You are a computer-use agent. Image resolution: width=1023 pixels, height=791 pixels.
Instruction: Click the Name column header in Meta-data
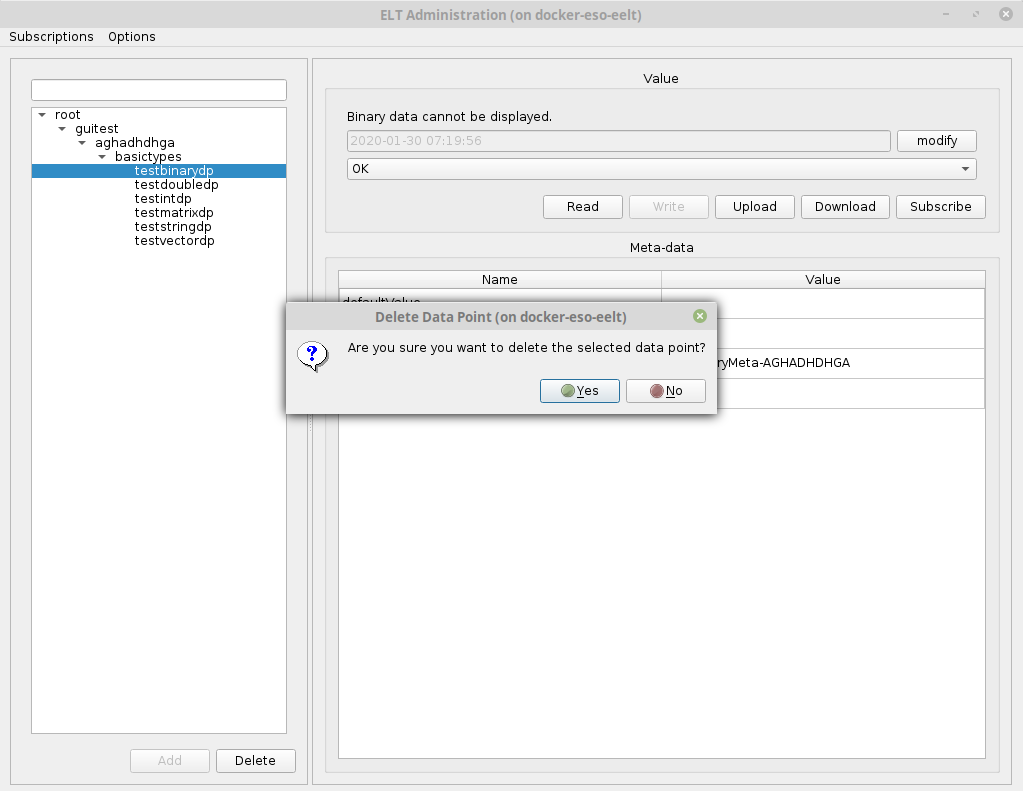499,280
